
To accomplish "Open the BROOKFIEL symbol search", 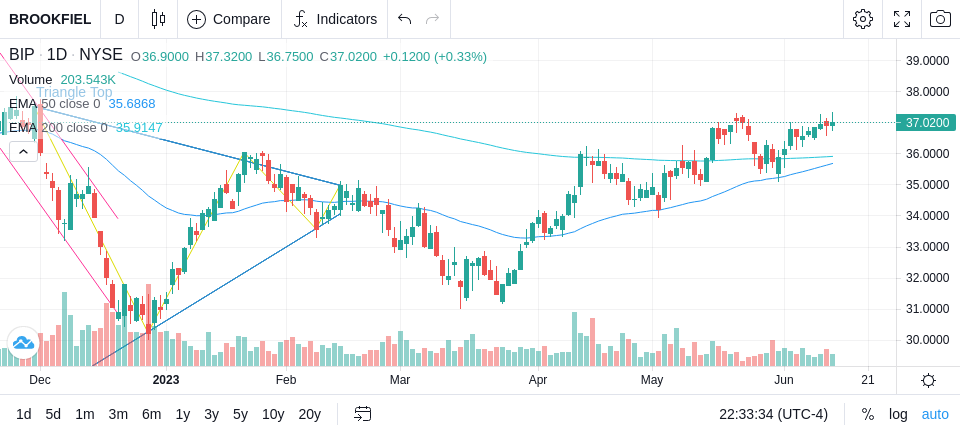I will pos(50,19).
